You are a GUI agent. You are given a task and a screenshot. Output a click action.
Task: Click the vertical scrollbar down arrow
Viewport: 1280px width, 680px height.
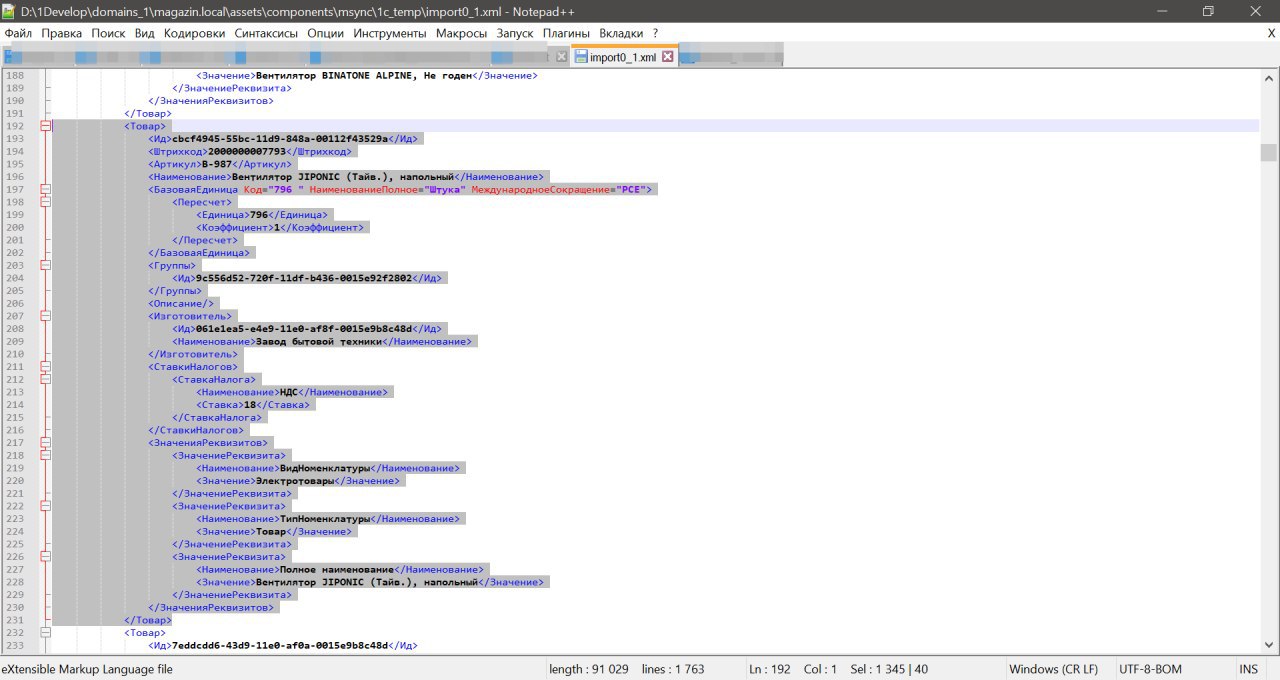point(1269,647)
